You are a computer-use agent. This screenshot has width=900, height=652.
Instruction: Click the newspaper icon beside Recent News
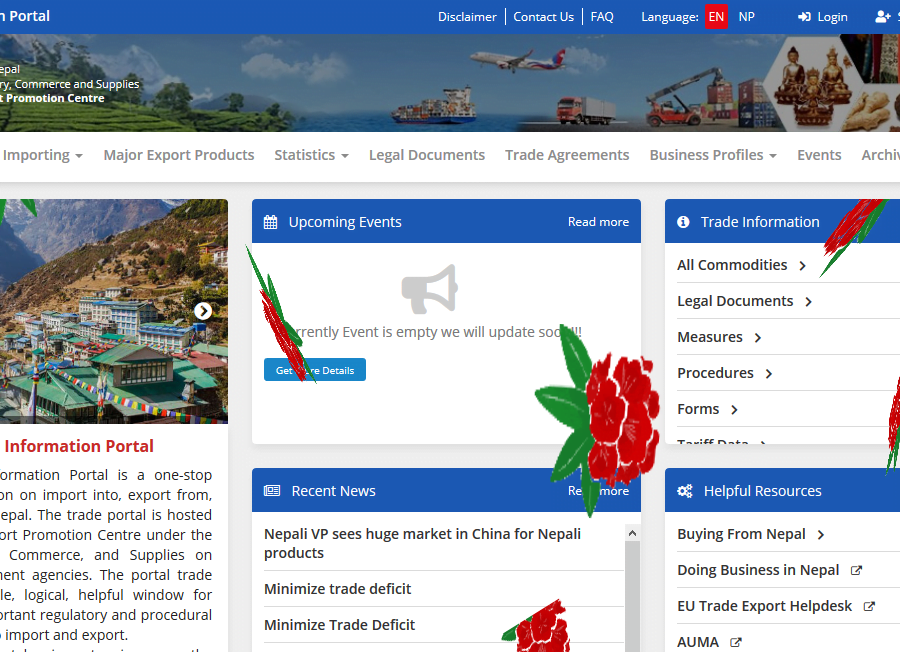pyautogui.click(x=272, y=491)
